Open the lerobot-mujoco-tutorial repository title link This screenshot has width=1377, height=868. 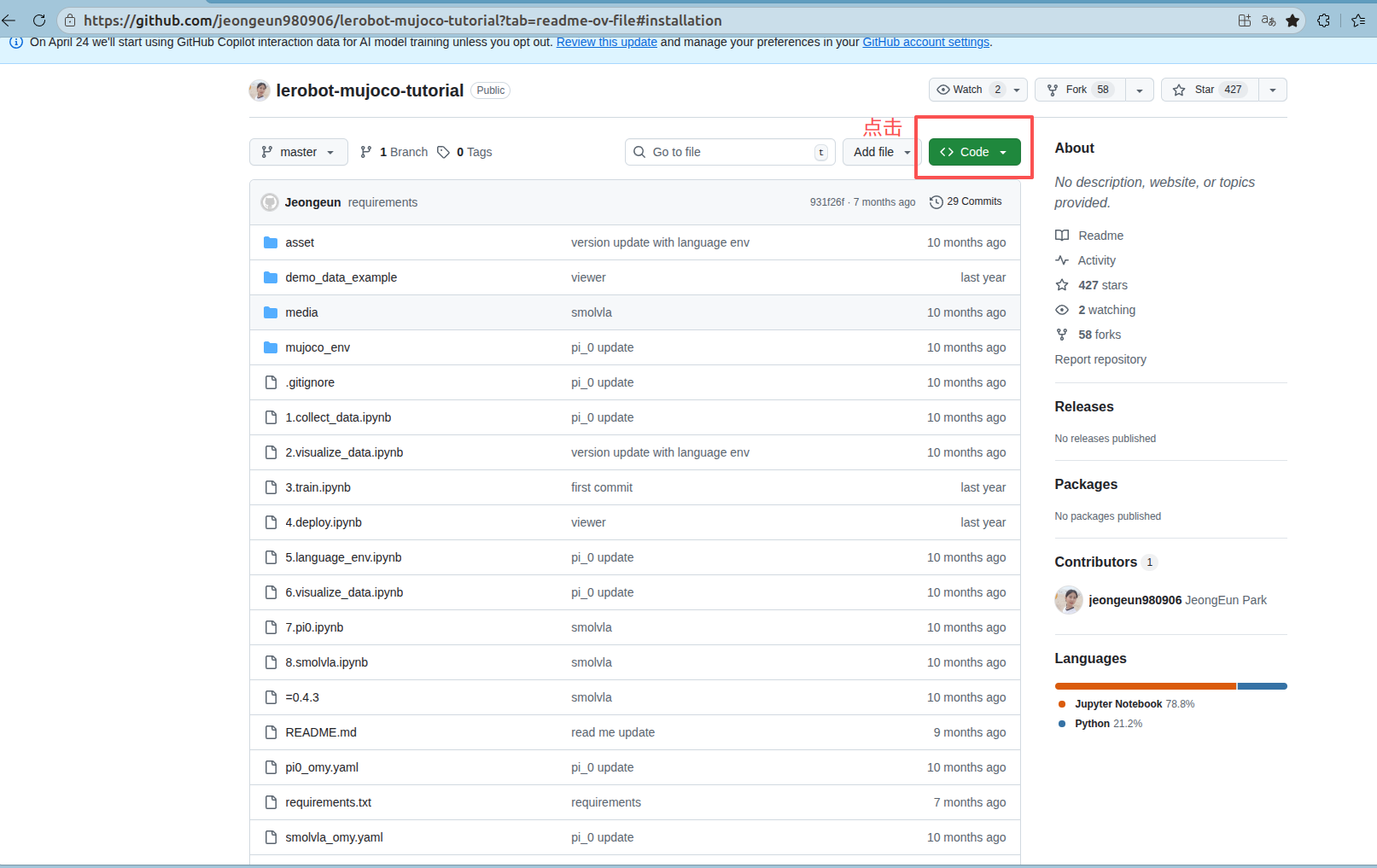click(x=370, y=90)
